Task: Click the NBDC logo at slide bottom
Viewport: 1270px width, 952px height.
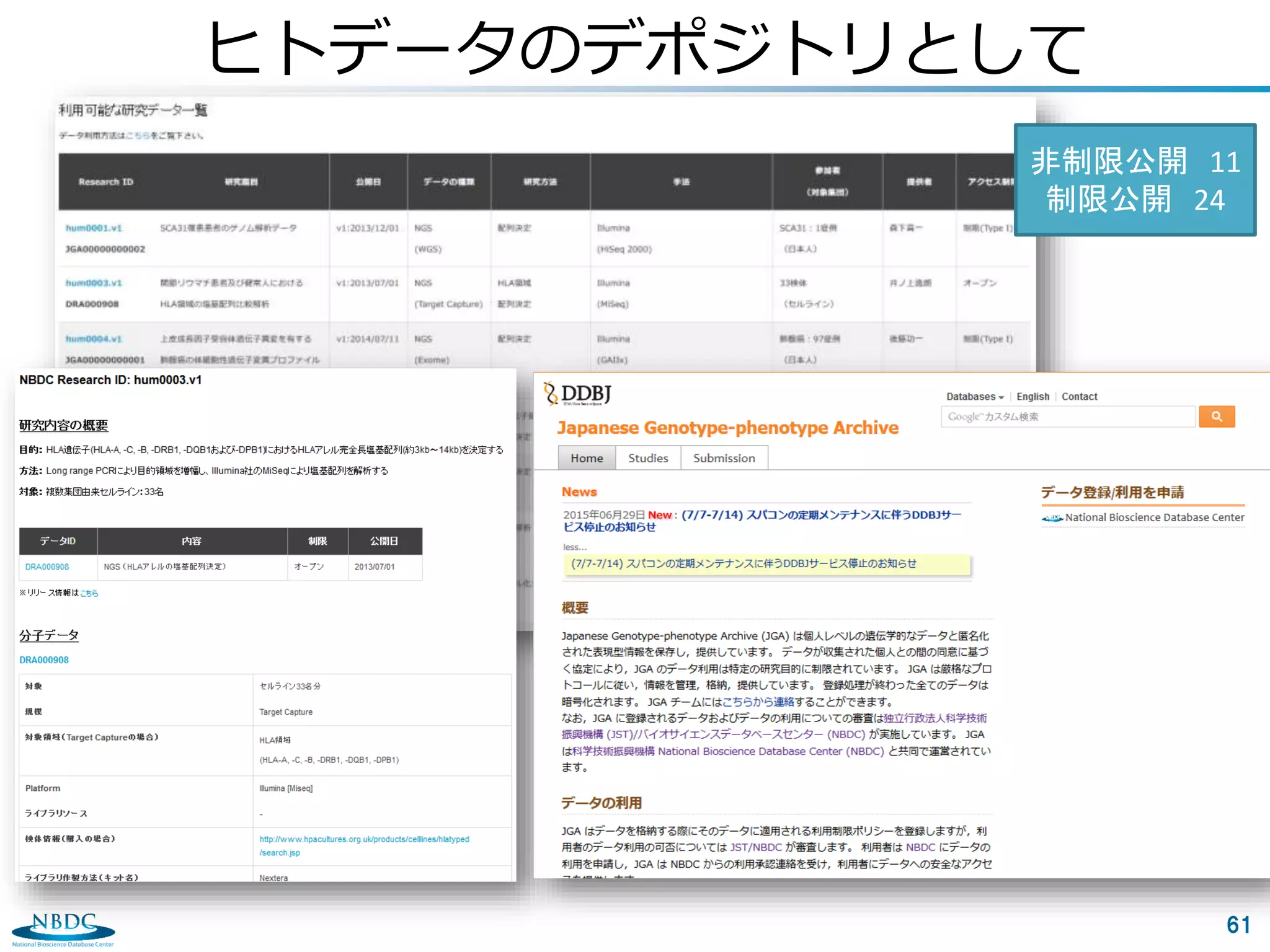Action: click(63, 929)
